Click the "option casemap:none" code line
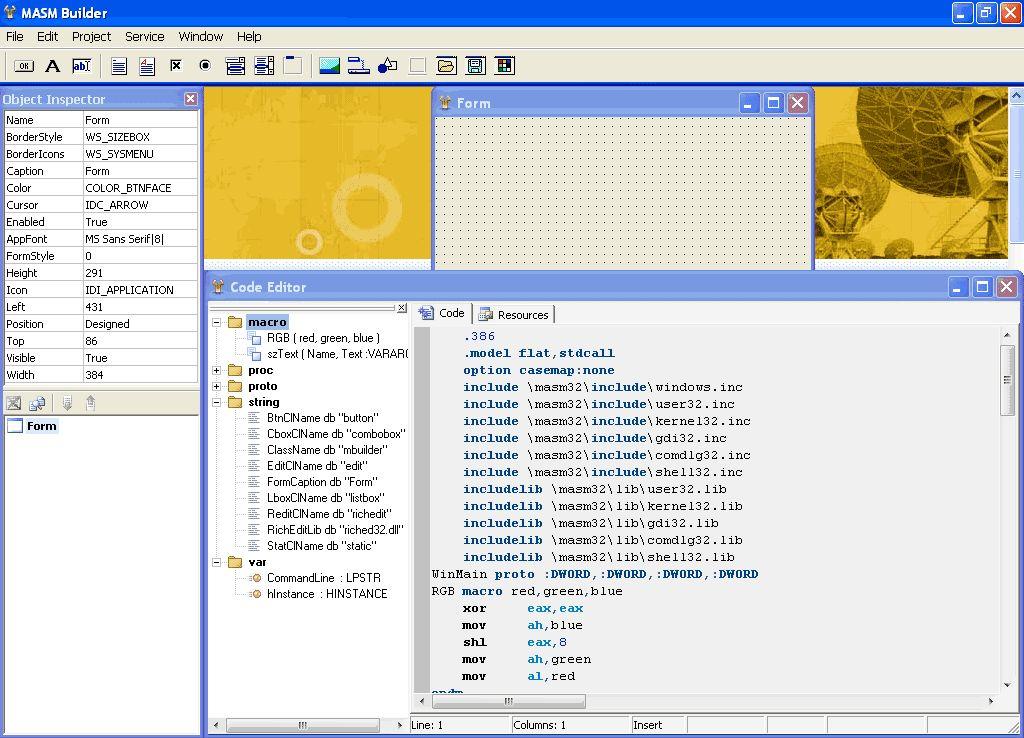The image size is (1024, 738). pos(539,370)
